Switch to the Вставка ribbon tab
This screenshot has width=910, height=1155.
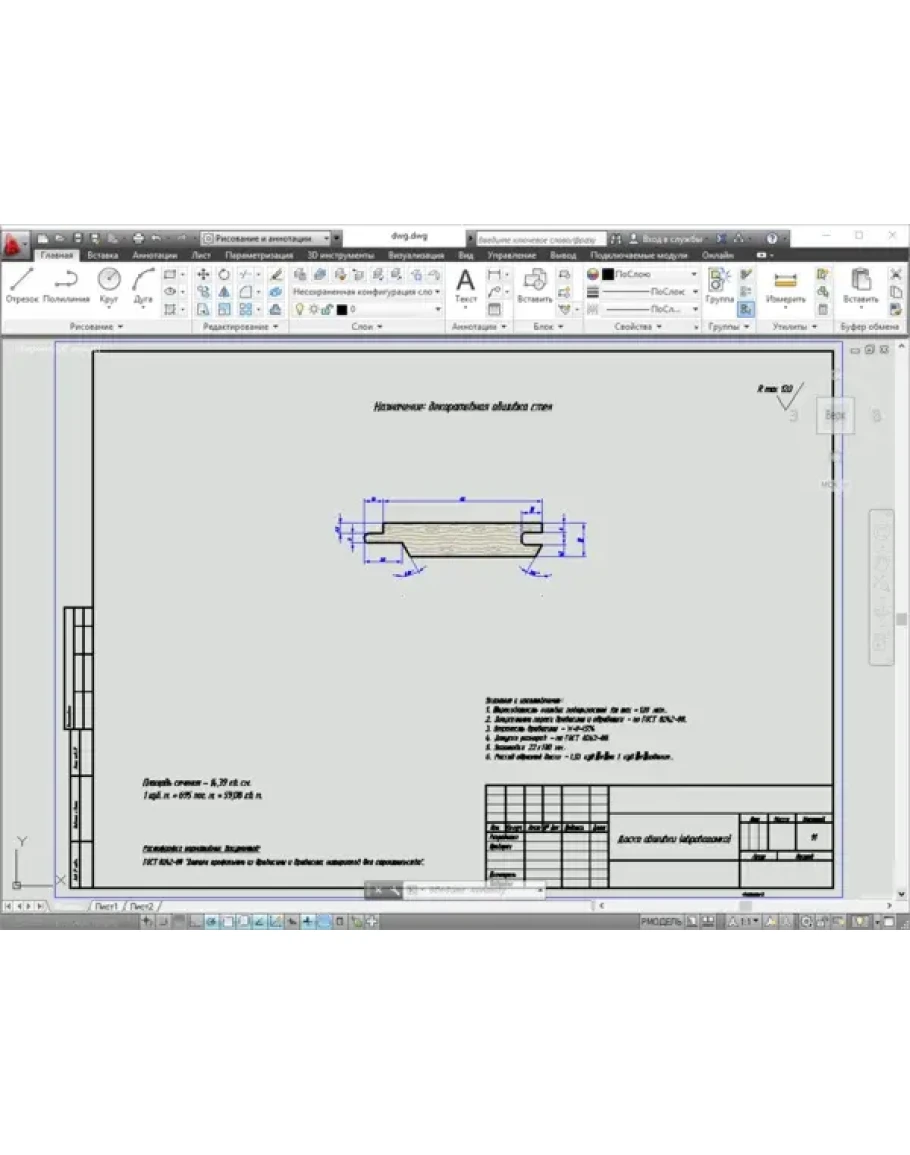[x=102, y=256]
